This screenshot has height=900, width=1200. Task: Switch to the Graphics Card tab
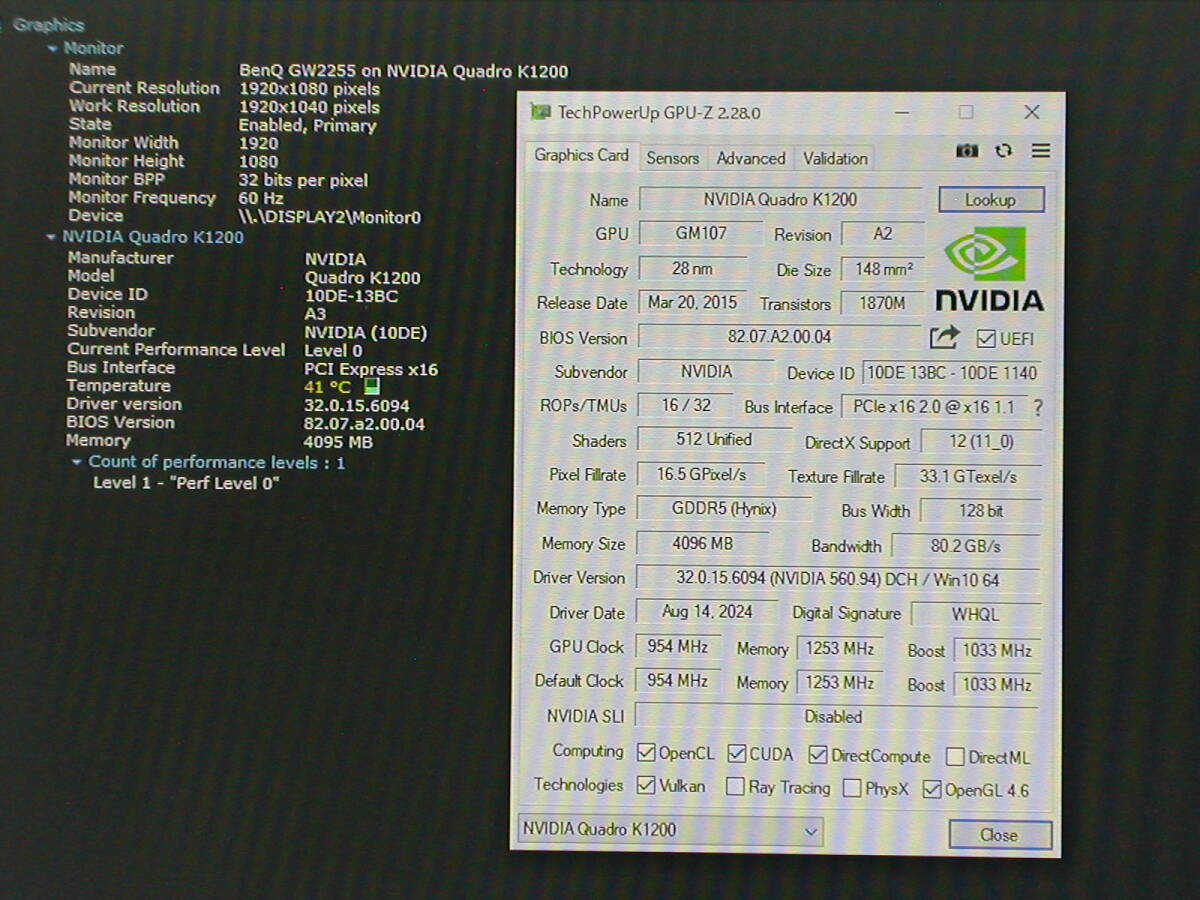point(581,155)
